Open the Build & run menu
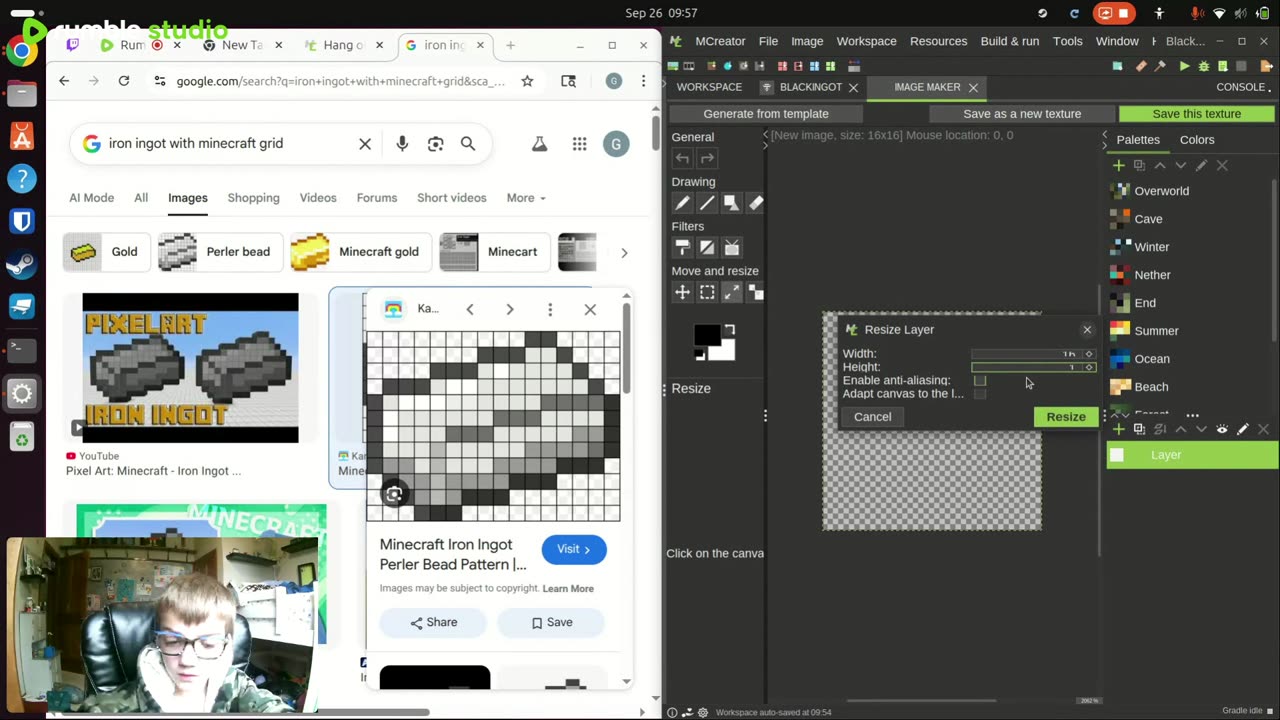 point(1010,41)
